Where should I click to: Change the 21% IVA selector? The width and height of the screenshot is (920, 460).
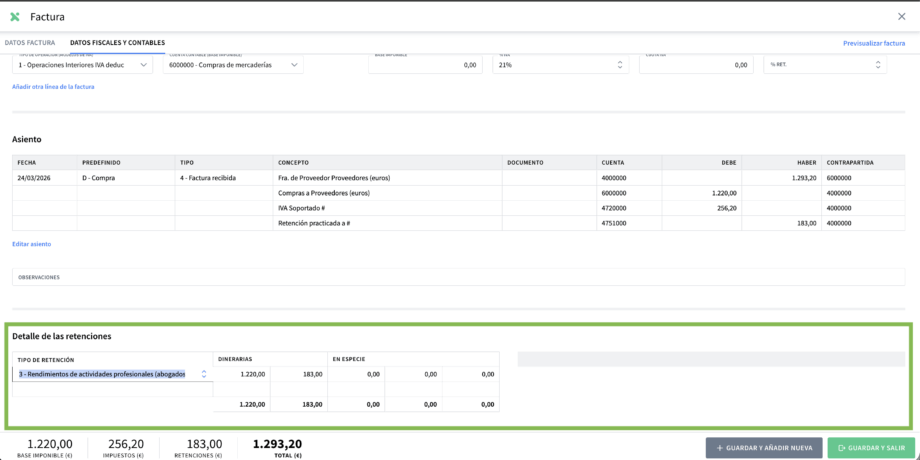(x=560, y=65)
